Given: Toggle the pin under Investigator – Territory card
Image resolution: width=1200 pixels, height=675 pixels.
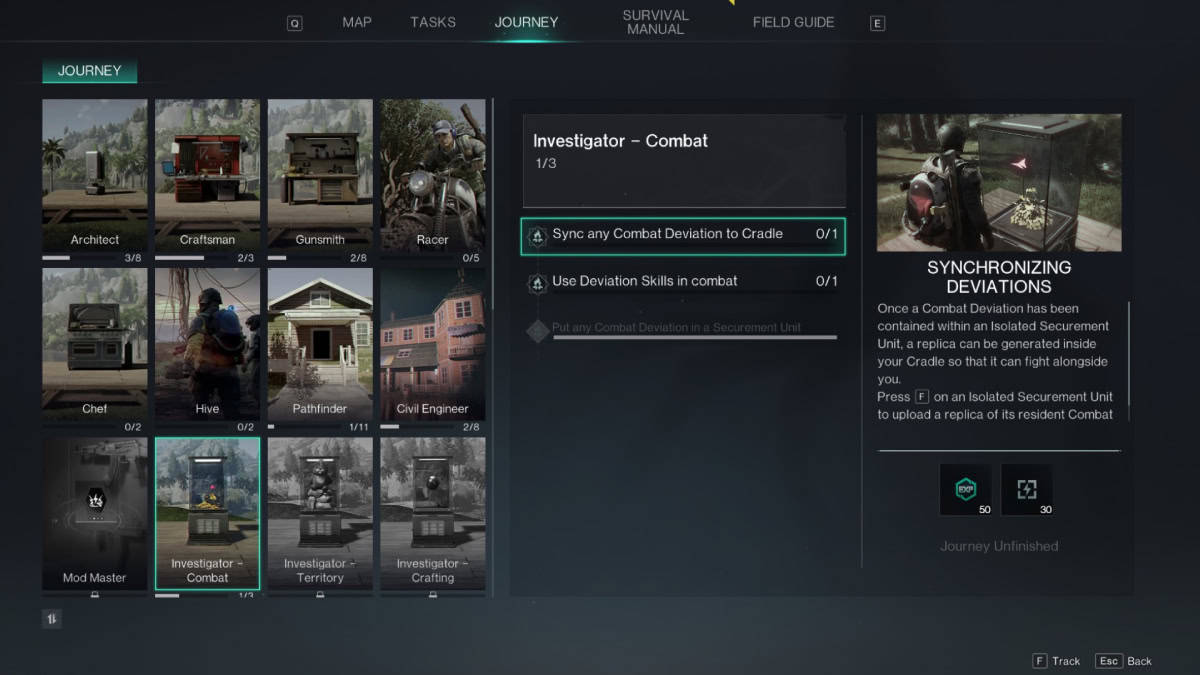Looking at the screenshot, I should click(320, 594).
